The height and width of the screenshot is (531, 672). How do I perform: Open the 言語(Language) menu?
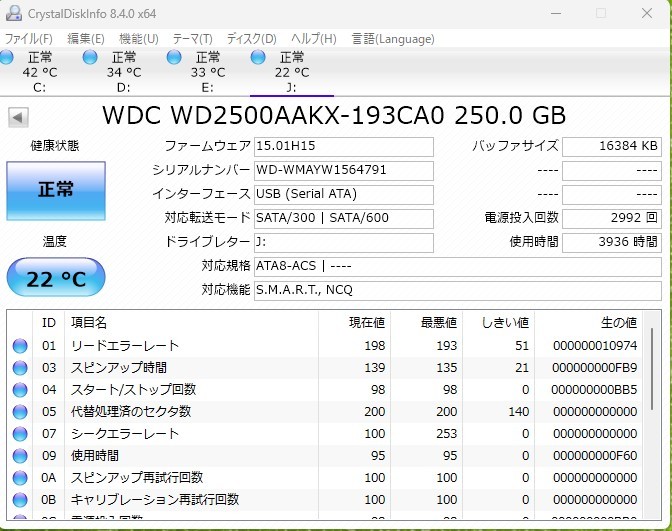[393, 39]
